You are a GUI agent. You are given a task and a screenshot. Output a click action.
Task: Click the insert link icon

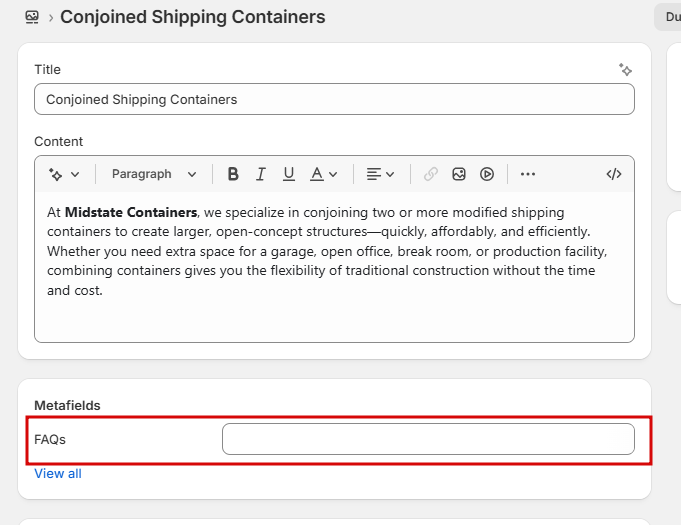pos(431,174)
